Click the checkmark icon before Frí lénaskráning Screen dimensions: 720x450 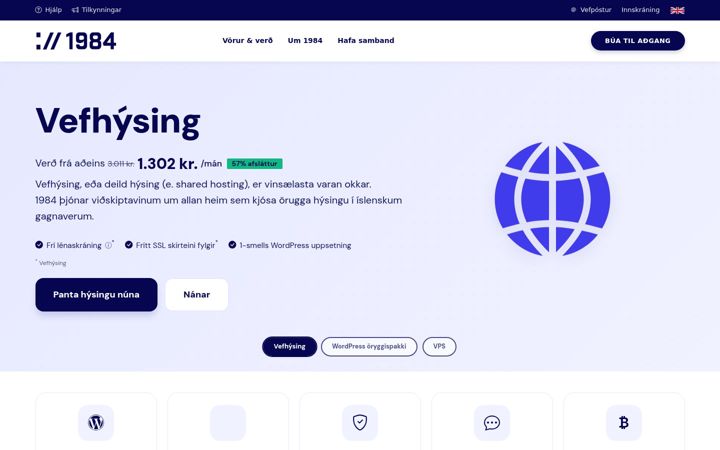tap(39, 245)
